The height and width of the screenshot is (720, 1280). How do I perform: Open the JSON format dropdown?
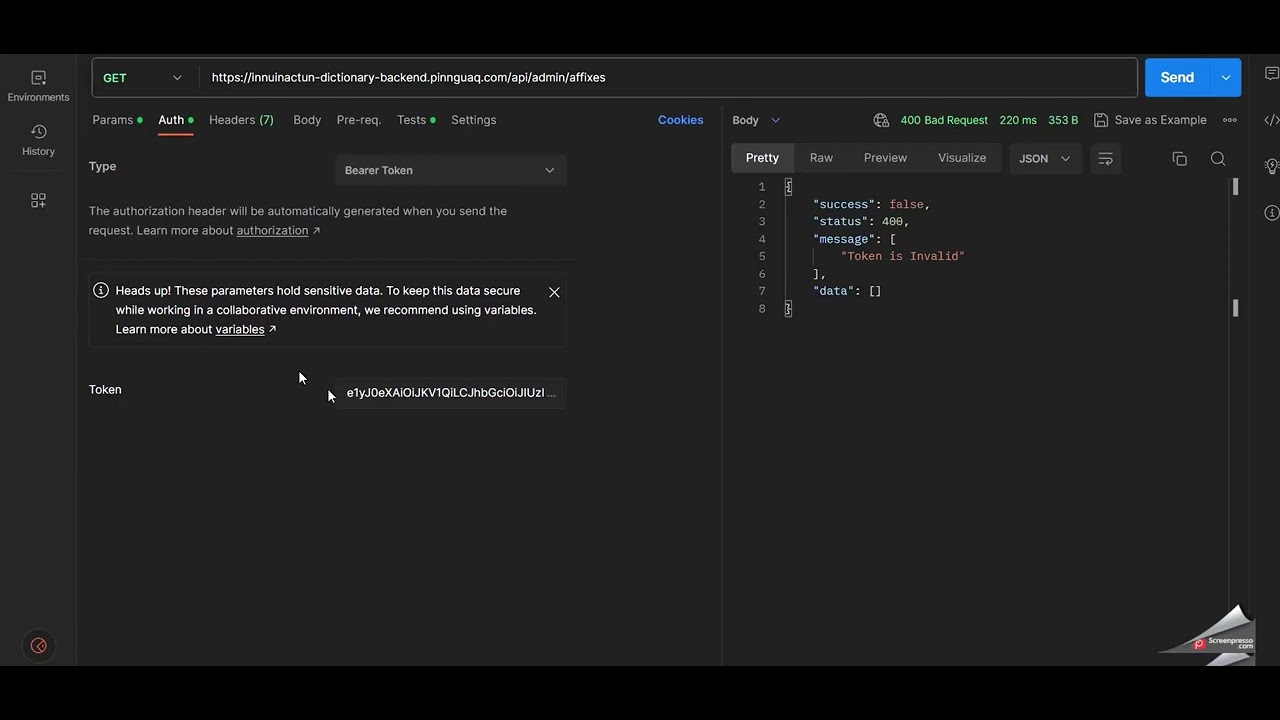(x=1044, y=159)
